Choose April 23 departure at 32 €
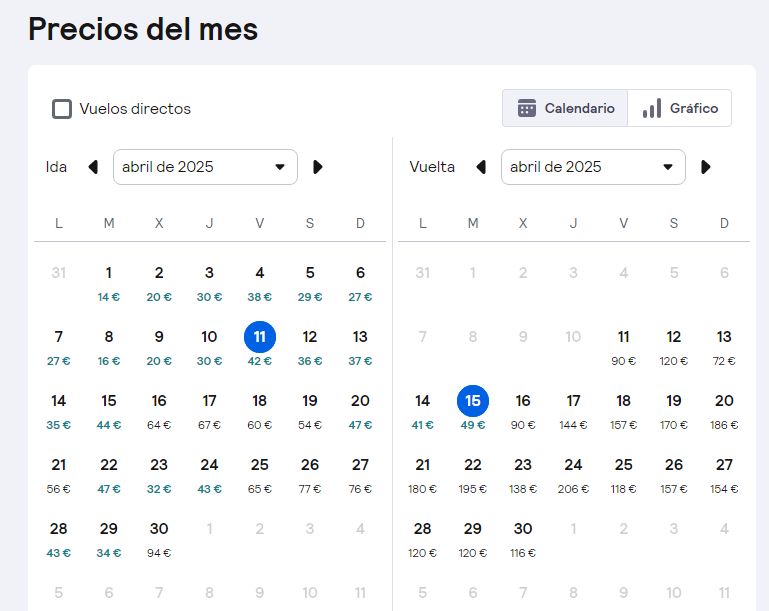The image size is (769, 611). [x=159, y=476]
